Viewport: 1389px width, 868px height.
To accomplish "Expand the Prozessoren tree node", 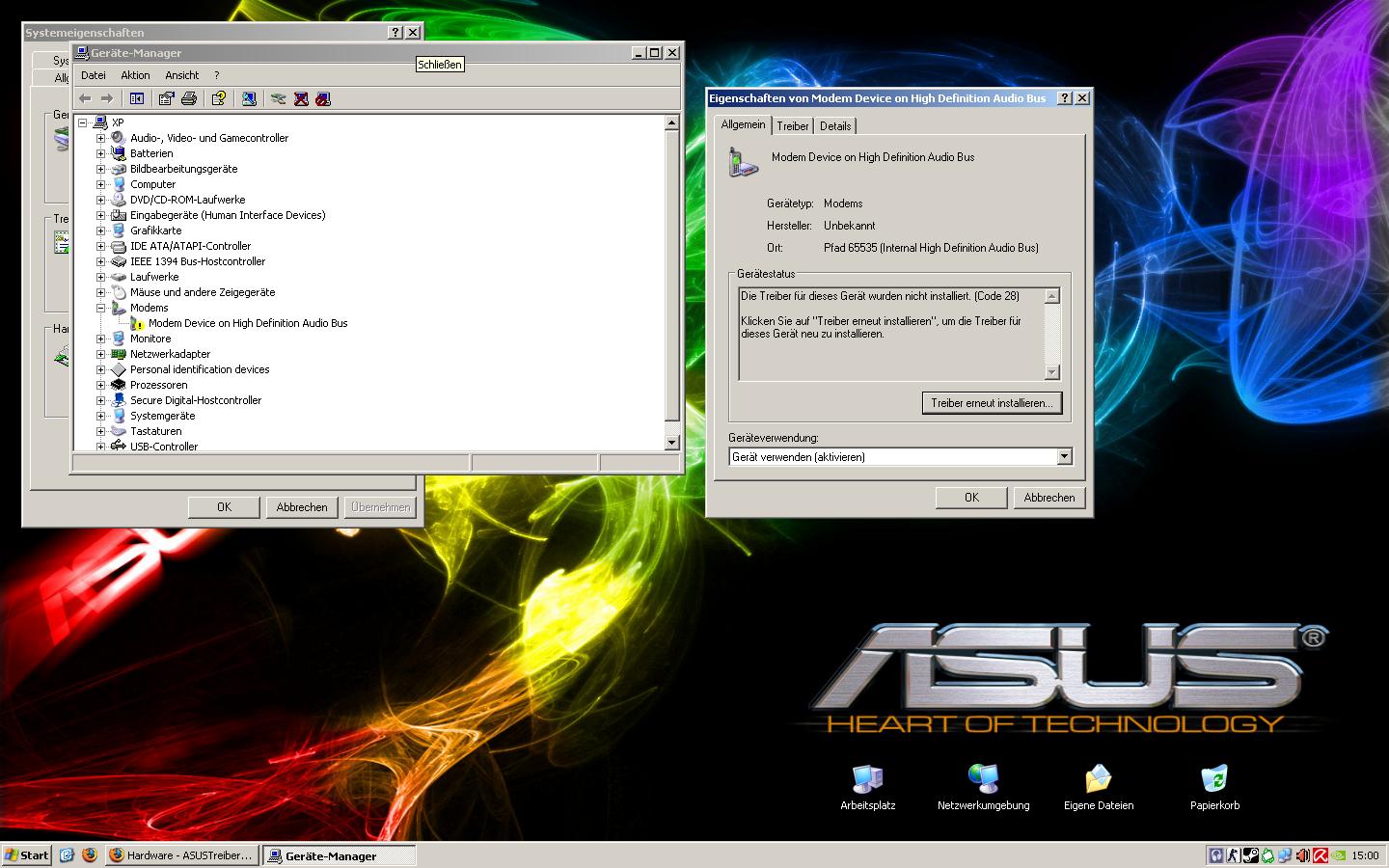I will tap(100, 385).
